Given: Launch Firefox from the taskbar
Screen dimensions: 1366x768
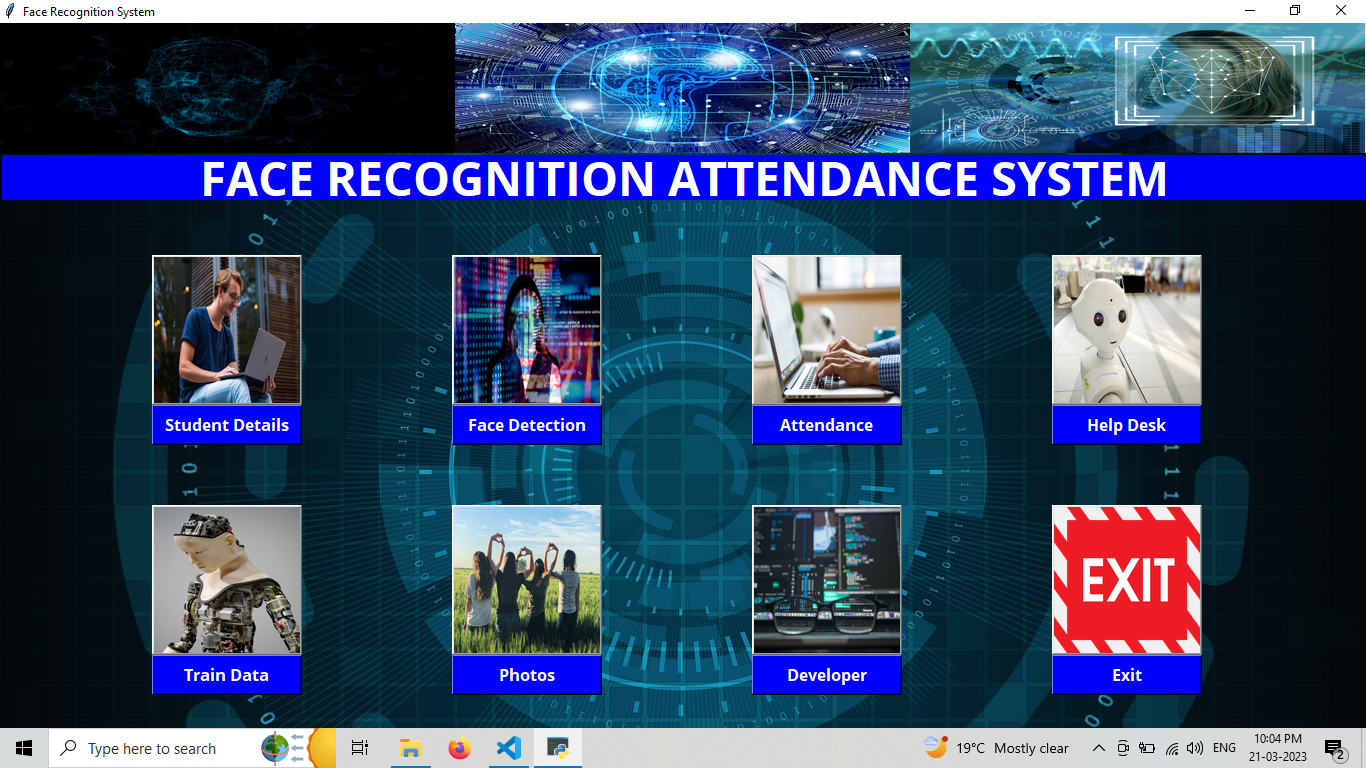Looking at the screenshot, I should coord(459,748).
